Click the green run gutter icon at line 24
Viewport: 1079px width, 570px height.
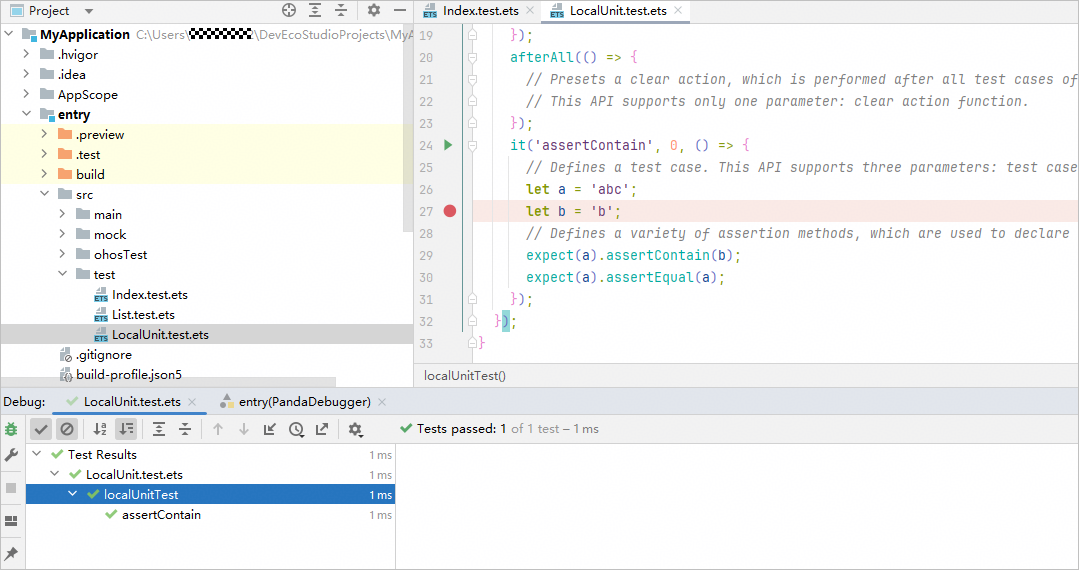point(448,145)
